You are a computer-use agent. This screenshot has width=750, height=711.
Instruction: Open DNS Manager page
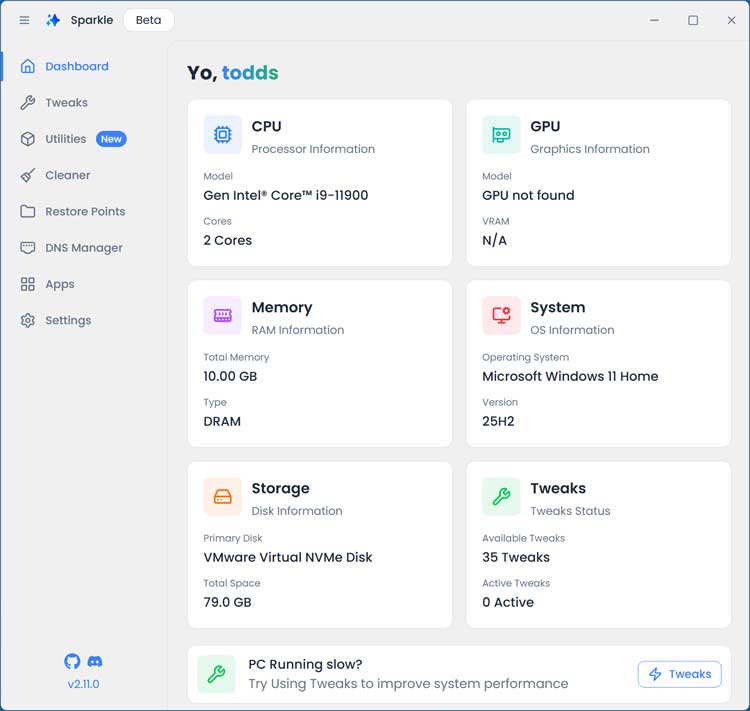click(x=84, y=248)
